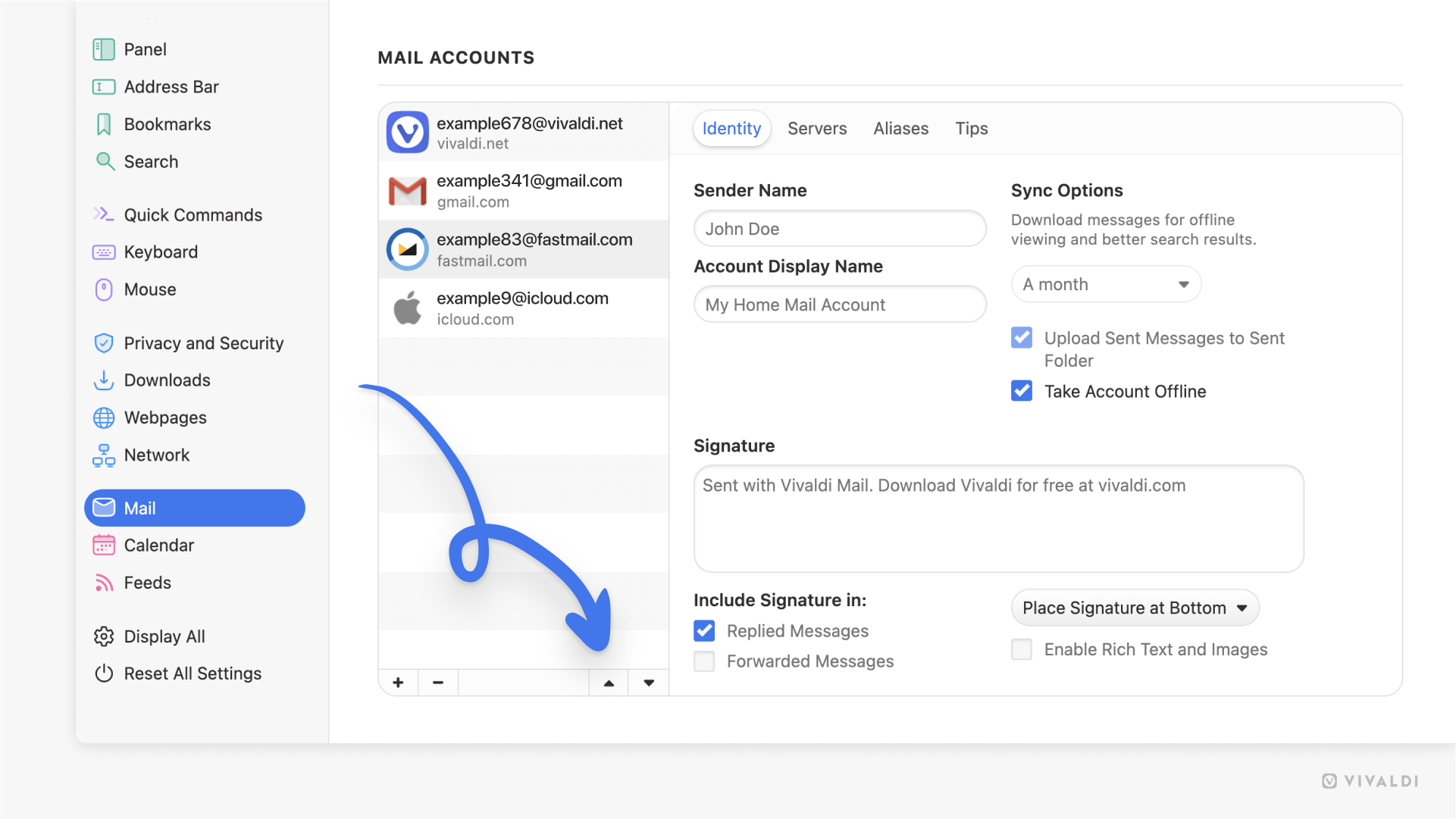Add a new mail account with plus button

point(398,682)
